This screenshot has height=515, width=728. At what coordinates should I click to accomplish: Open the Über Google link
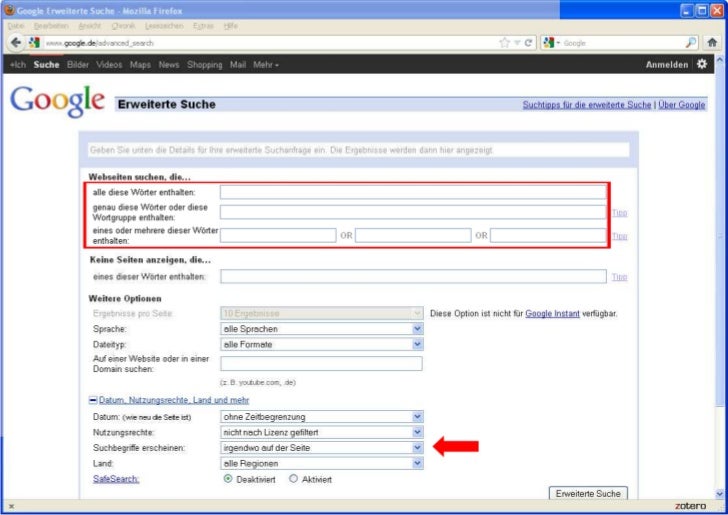(x=682, y=105)
